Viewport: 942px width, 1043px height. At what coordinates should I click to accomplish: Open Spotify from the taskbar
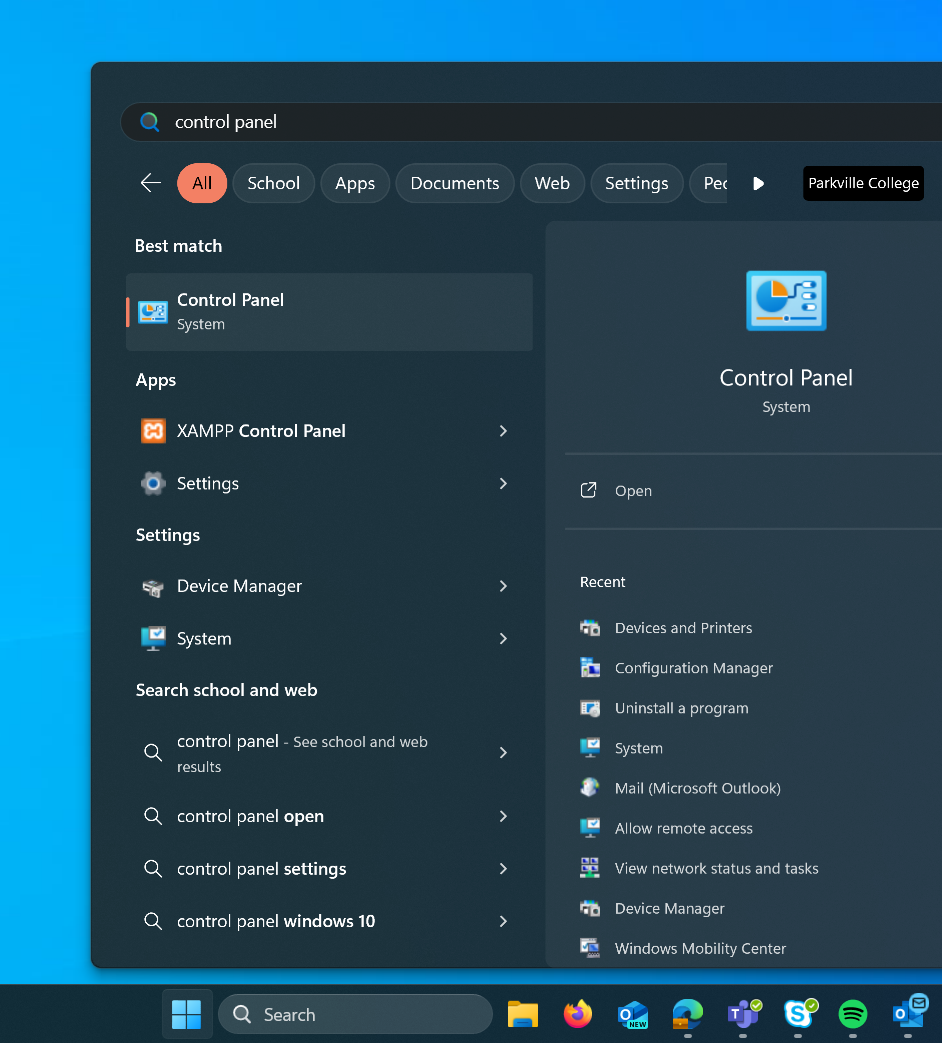coord(853,1014)
